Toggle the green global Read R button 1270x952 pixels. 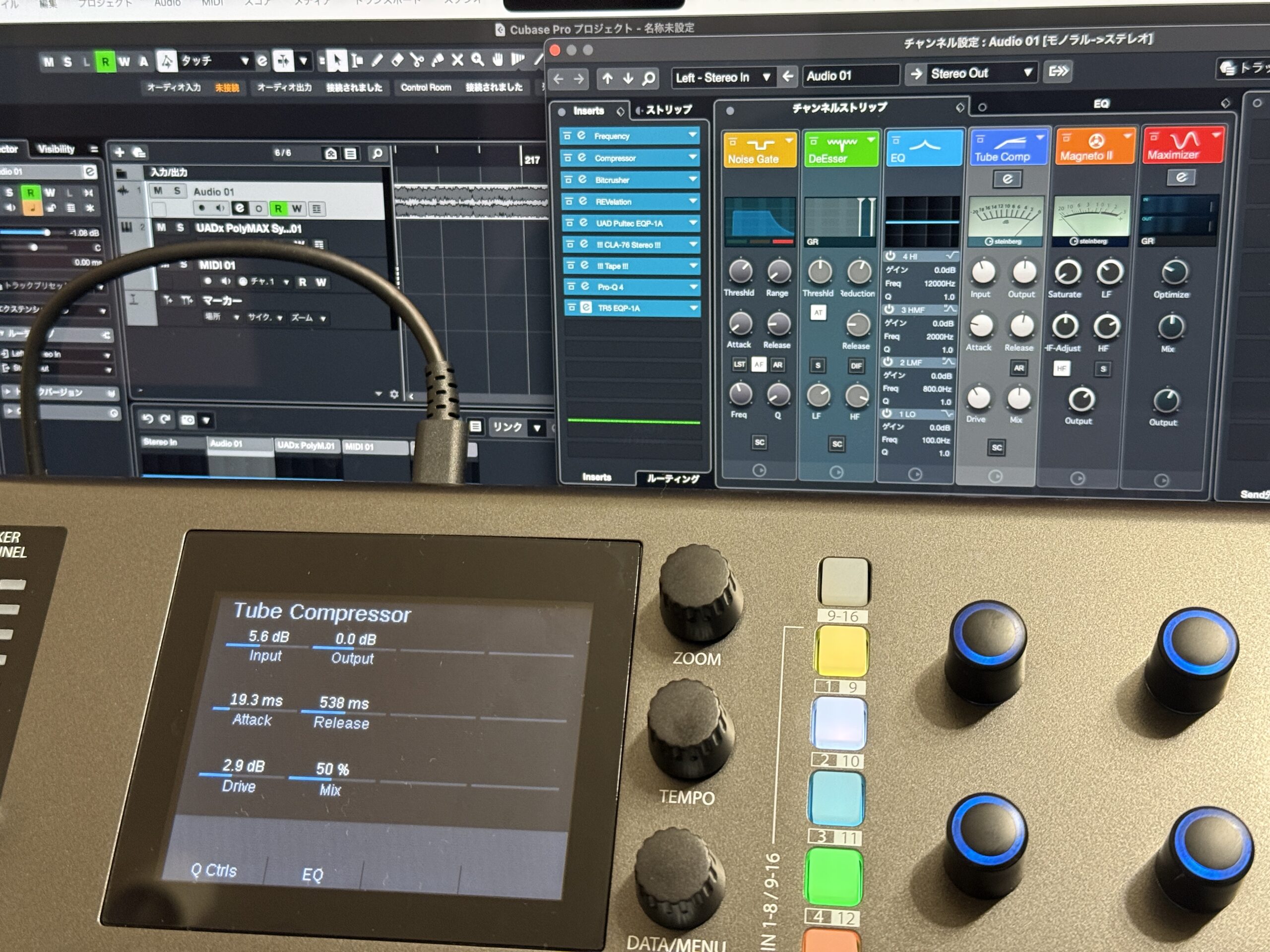[x=105, y=61]
